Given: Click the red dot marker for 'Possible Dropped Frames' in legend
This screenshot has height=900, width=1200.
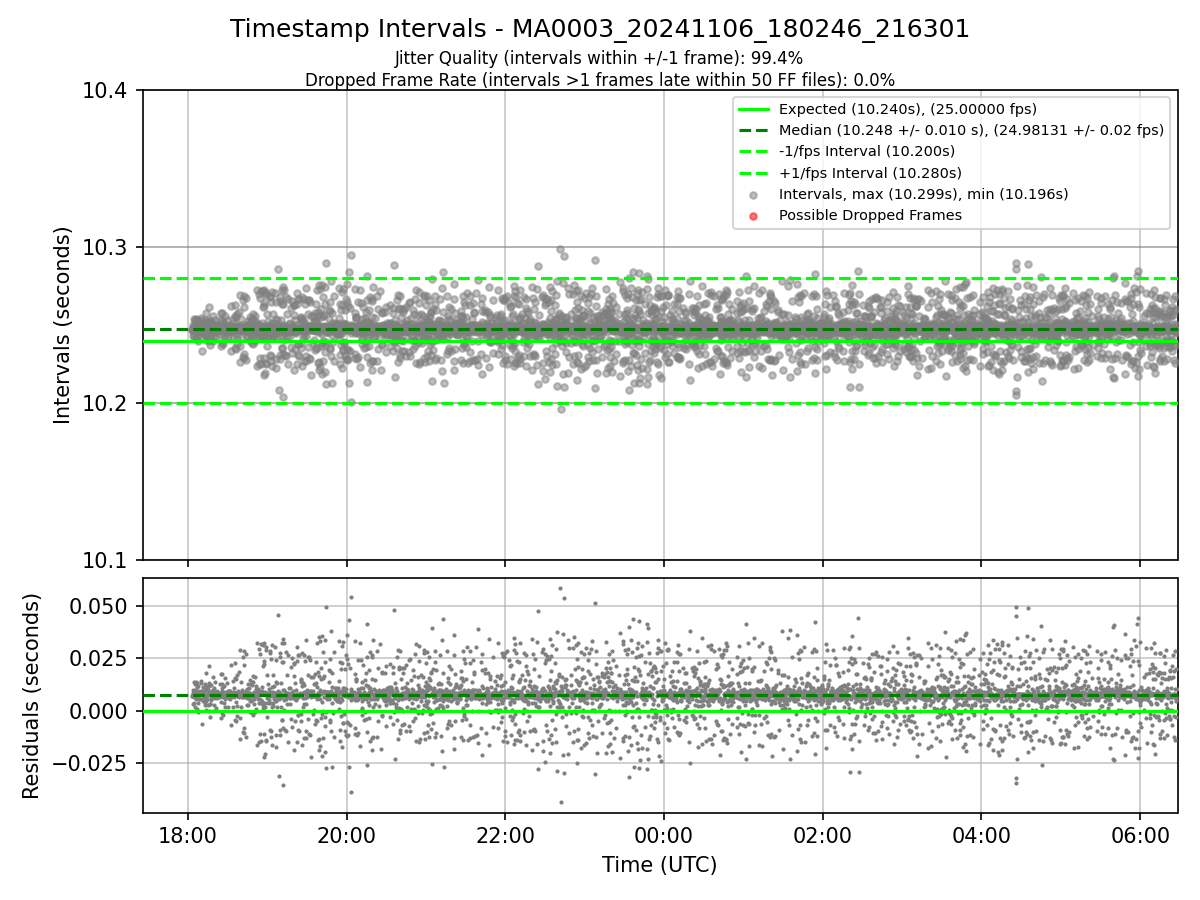Looking at the screenshot, I should pyautogui.click(x=754, y=216).
